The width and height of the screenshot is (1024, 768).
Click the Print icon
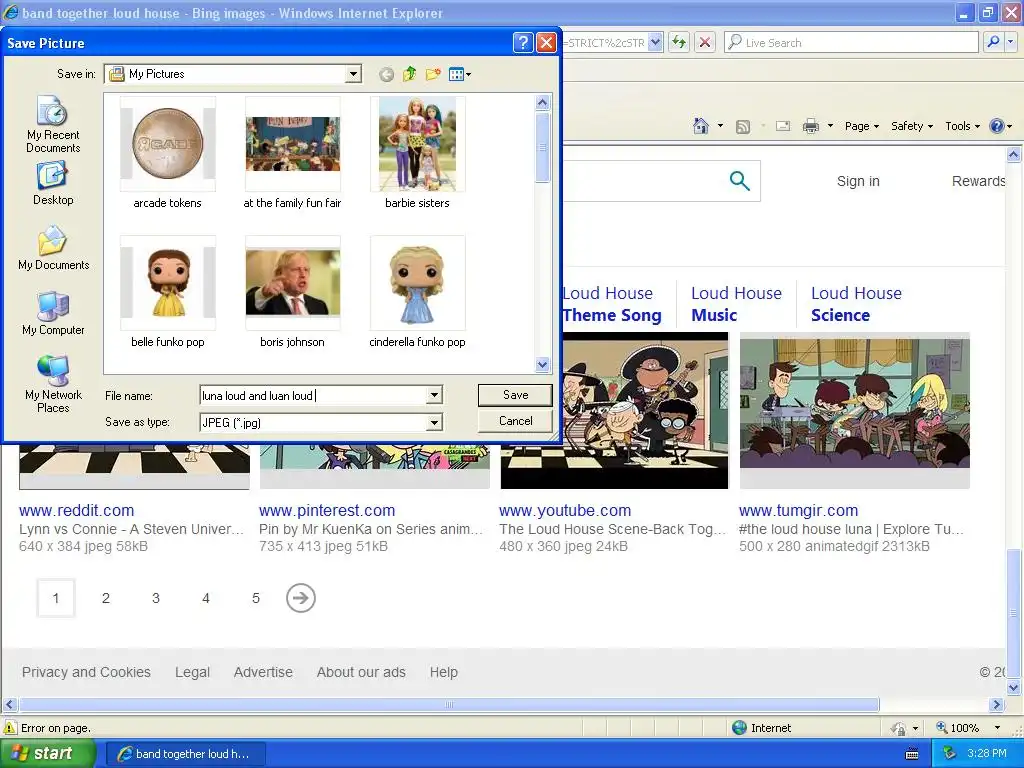click(x=810, y=126)
